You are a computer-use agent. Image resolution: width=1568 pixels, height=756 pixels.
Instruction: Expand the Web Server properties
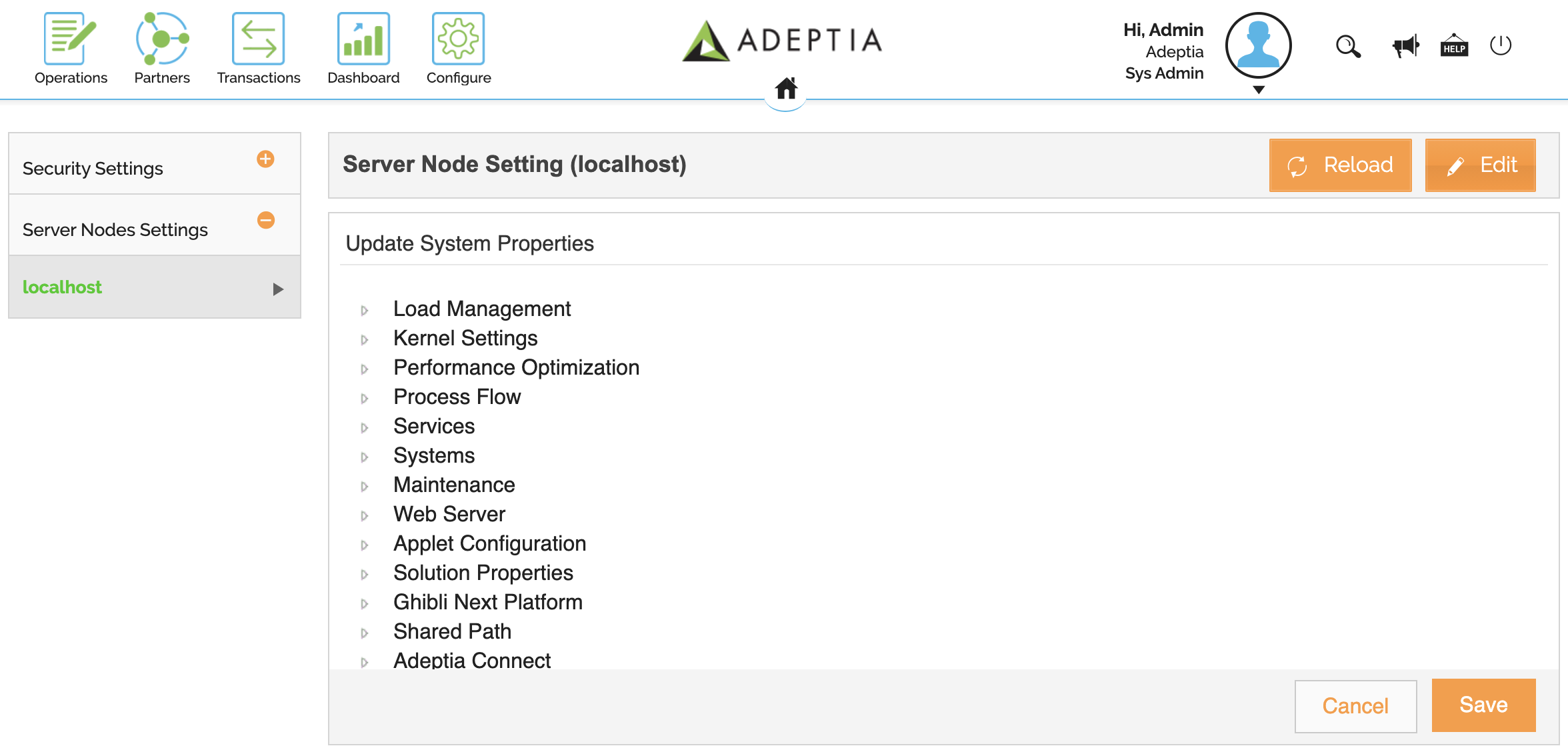(x=365, y=516)
